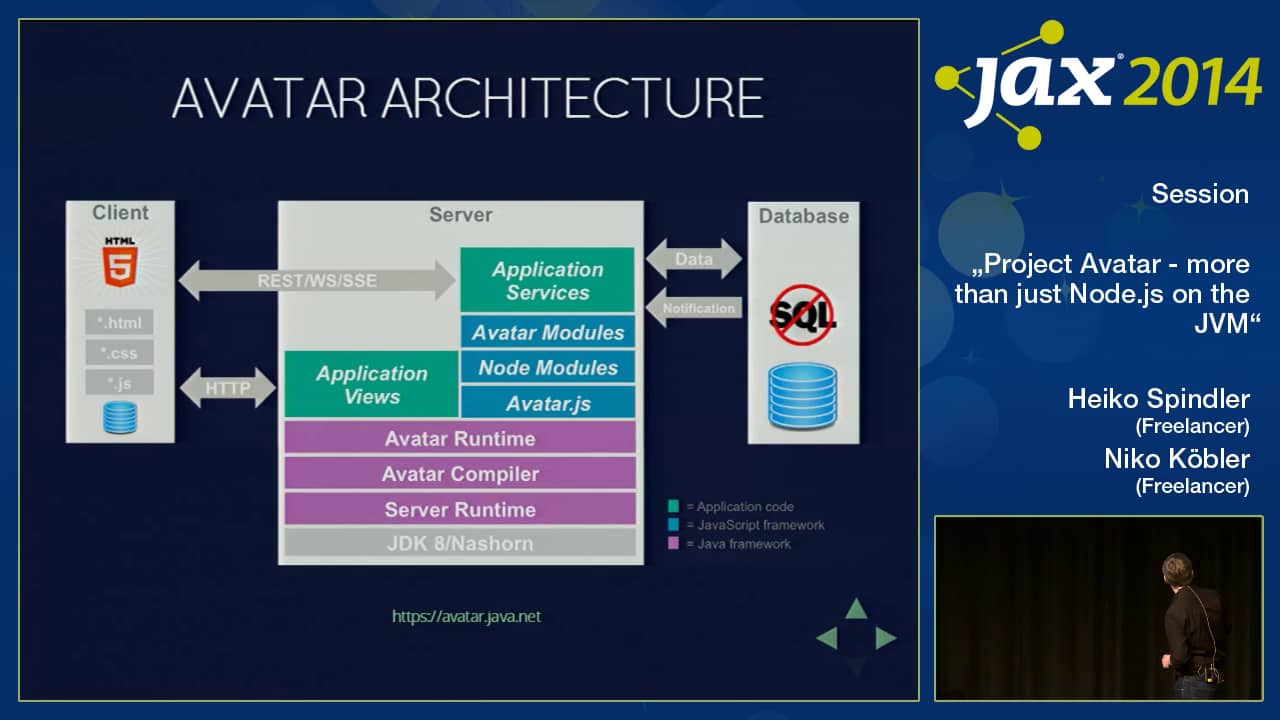Click the Client heading
The width and height of the screenshot is (1280, 720).
[x=120, y=213]
